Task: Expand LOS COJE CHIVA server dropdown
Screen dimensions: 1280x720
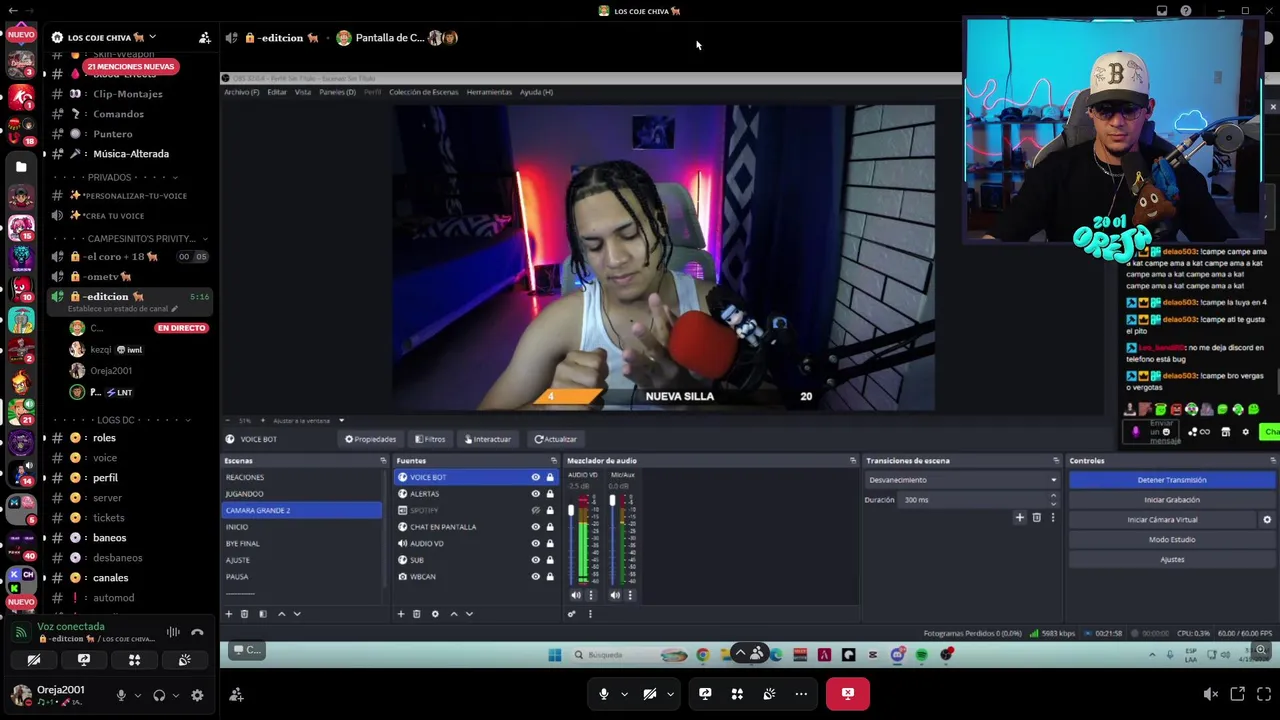Action: 152,38
